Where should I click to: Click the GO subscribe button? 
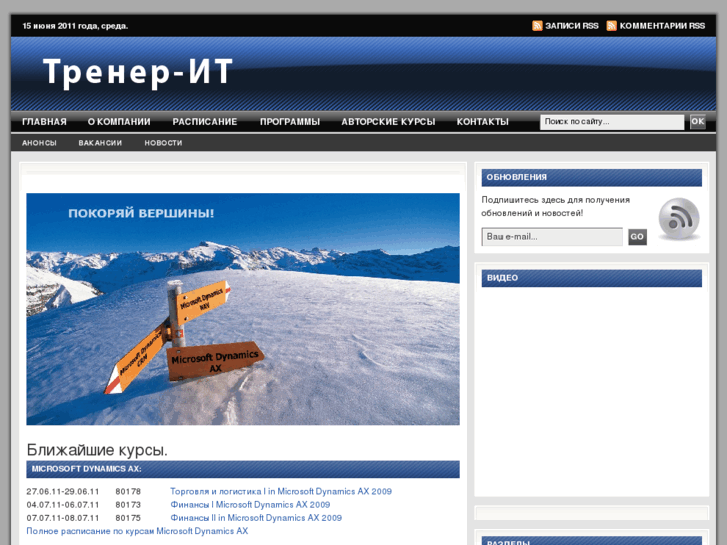pyautogui.click(x=638, y=237)
